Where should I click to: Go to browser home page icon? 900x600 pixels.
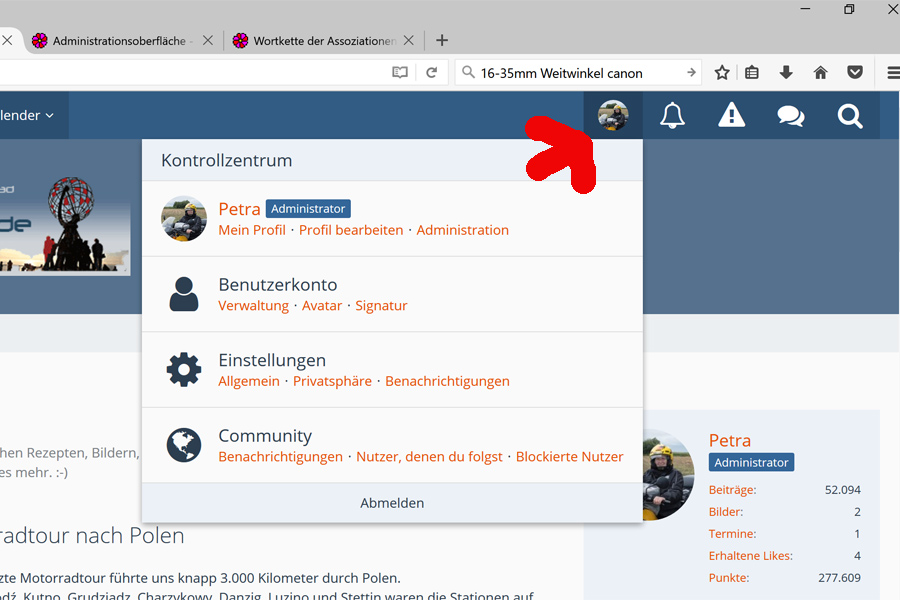[x=821, y=73]
